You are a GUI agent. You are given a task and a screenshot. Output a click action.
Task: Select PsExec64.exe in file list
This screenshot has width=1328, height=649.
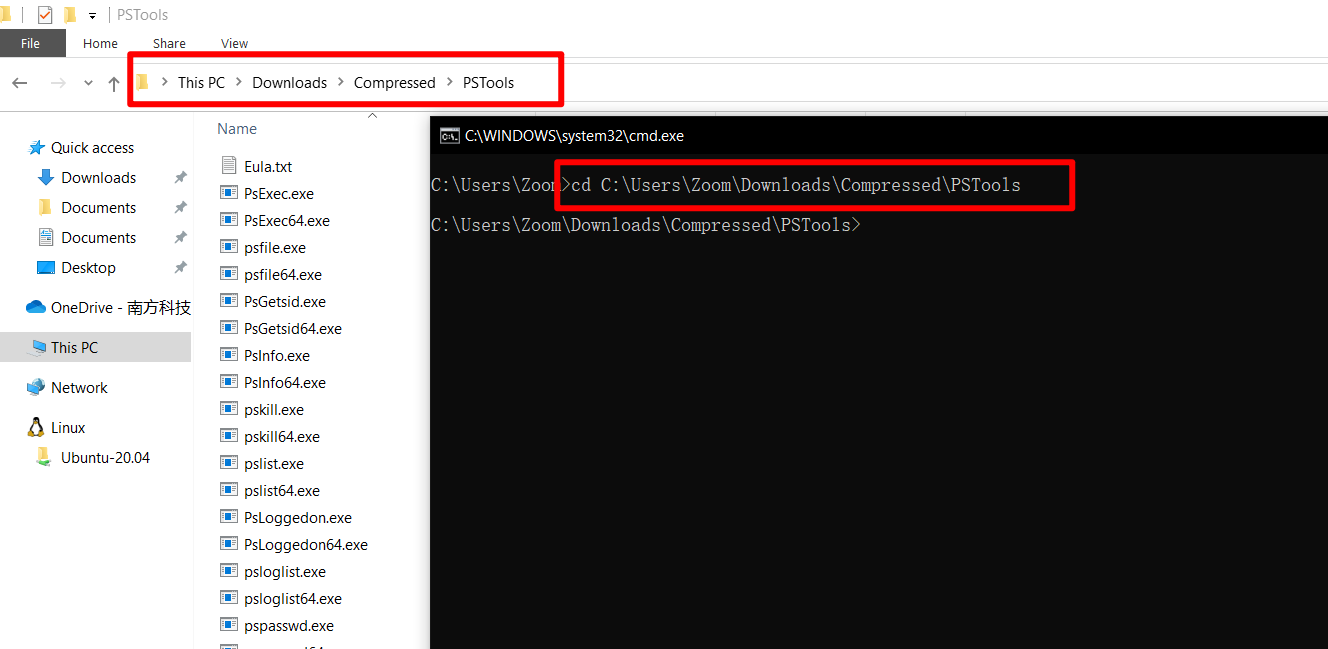[x=287, y=221]
